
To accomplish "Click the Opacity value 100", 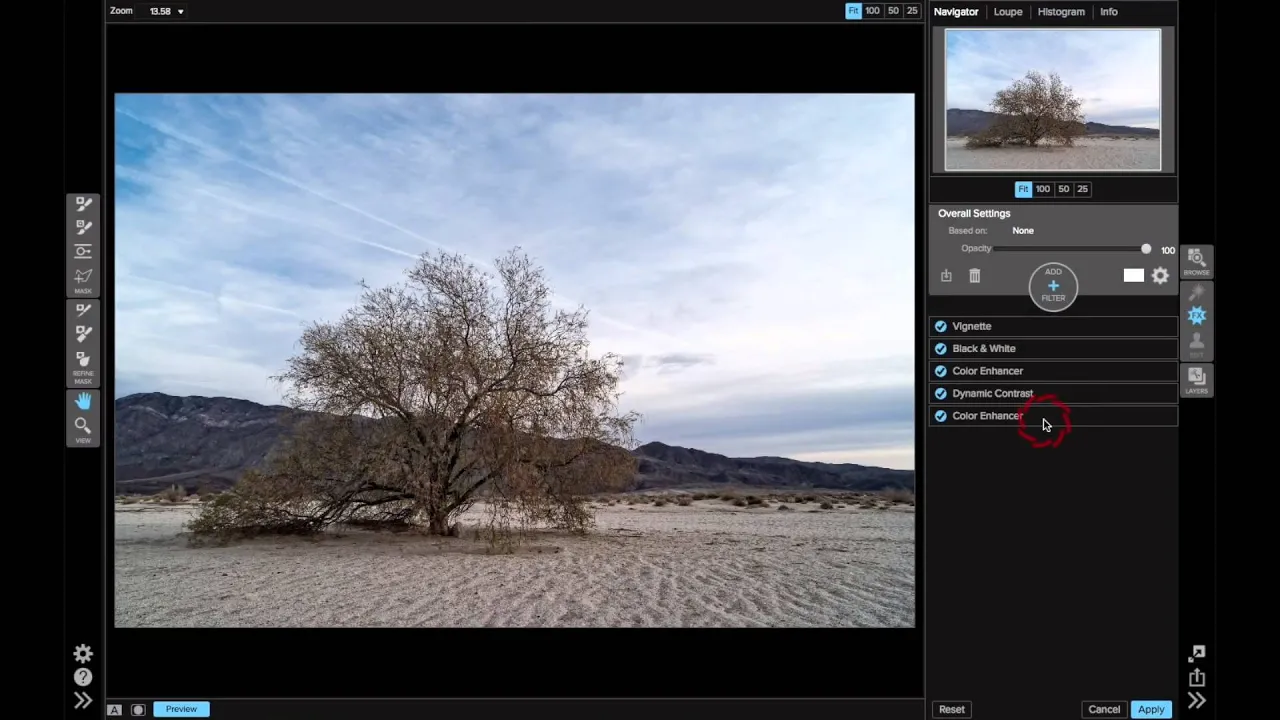I will [1167, 251].
